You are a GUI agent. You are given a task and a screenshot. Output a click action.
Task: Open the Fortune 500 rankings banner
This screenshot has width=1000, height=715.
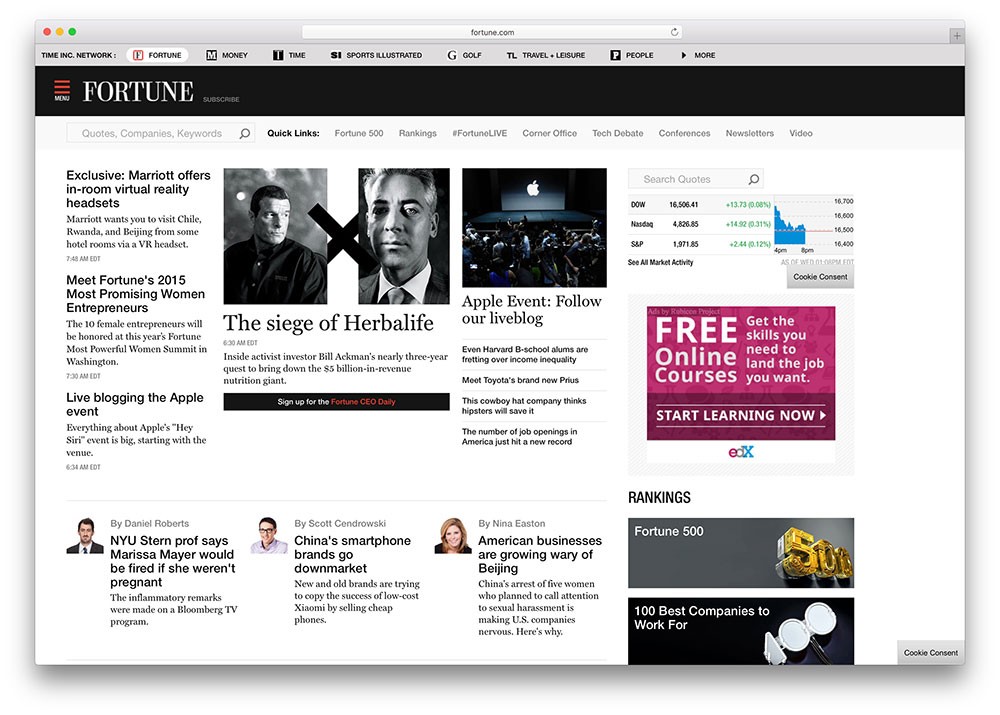741,553
